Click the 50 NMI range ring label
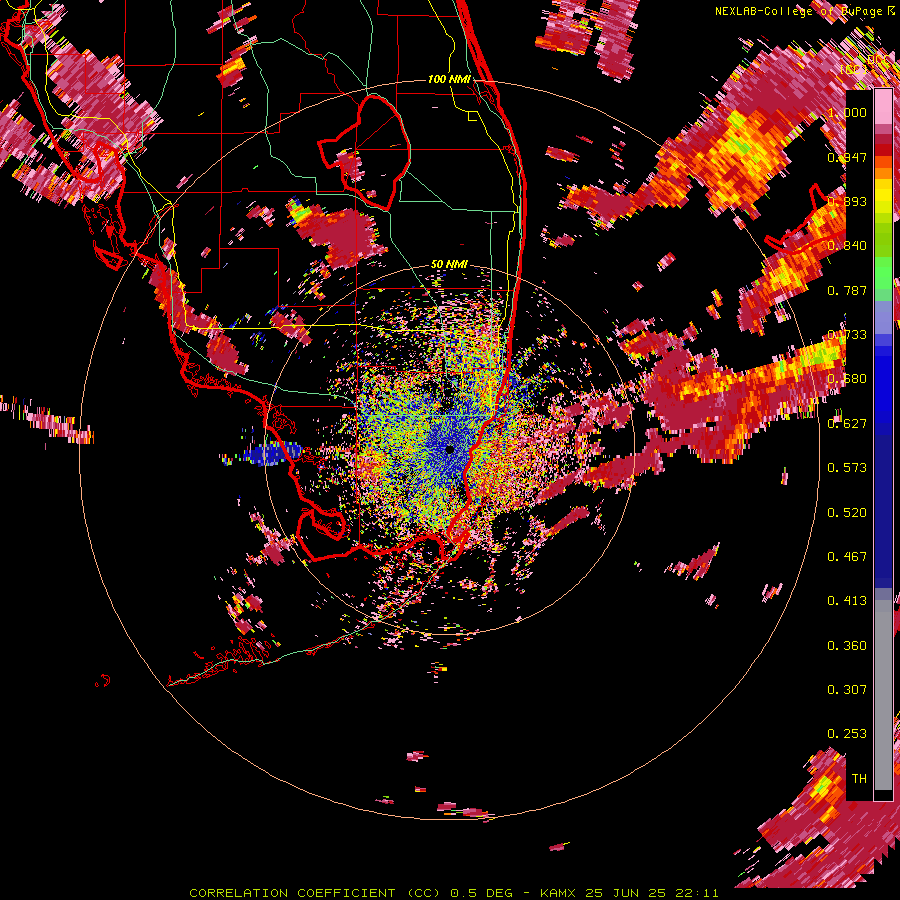This screenshot has width=900, height=900. [449, 264]
